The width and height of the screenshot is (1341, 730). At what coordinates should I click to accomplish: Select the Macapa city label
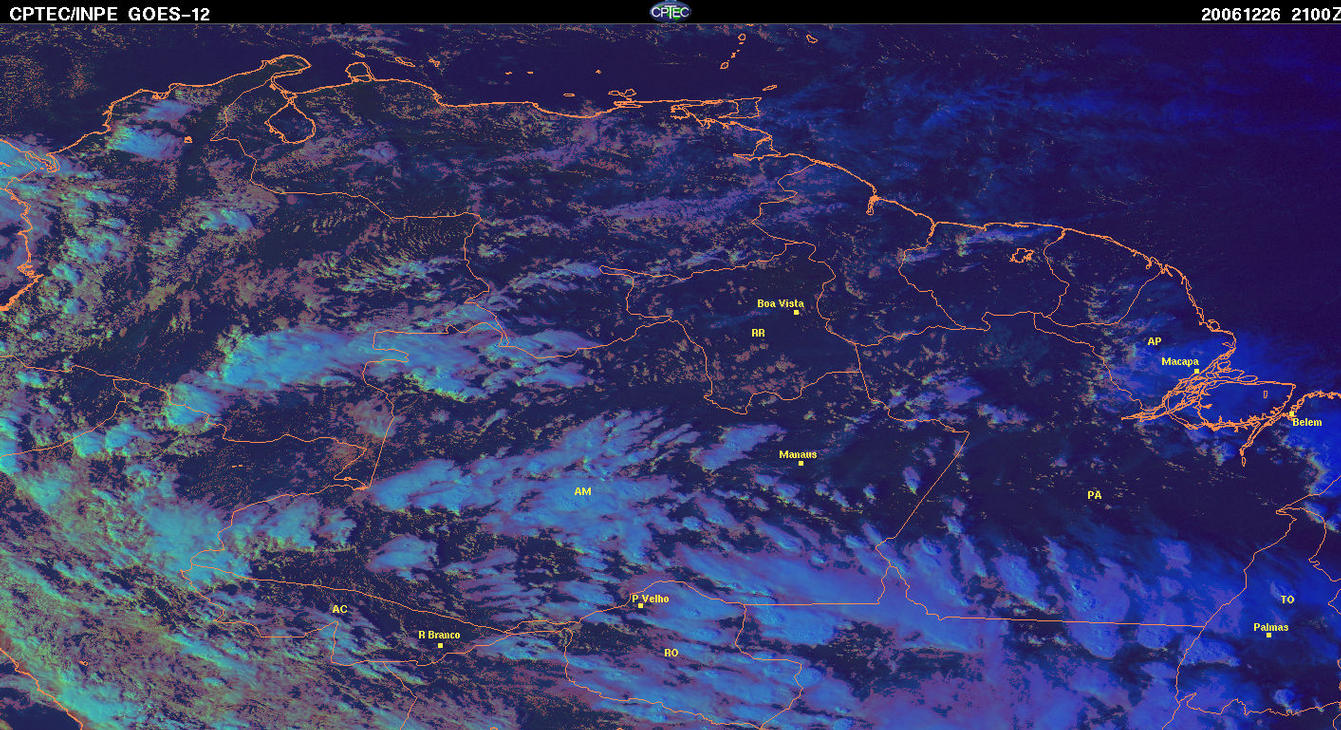[x=1180, y=361]
